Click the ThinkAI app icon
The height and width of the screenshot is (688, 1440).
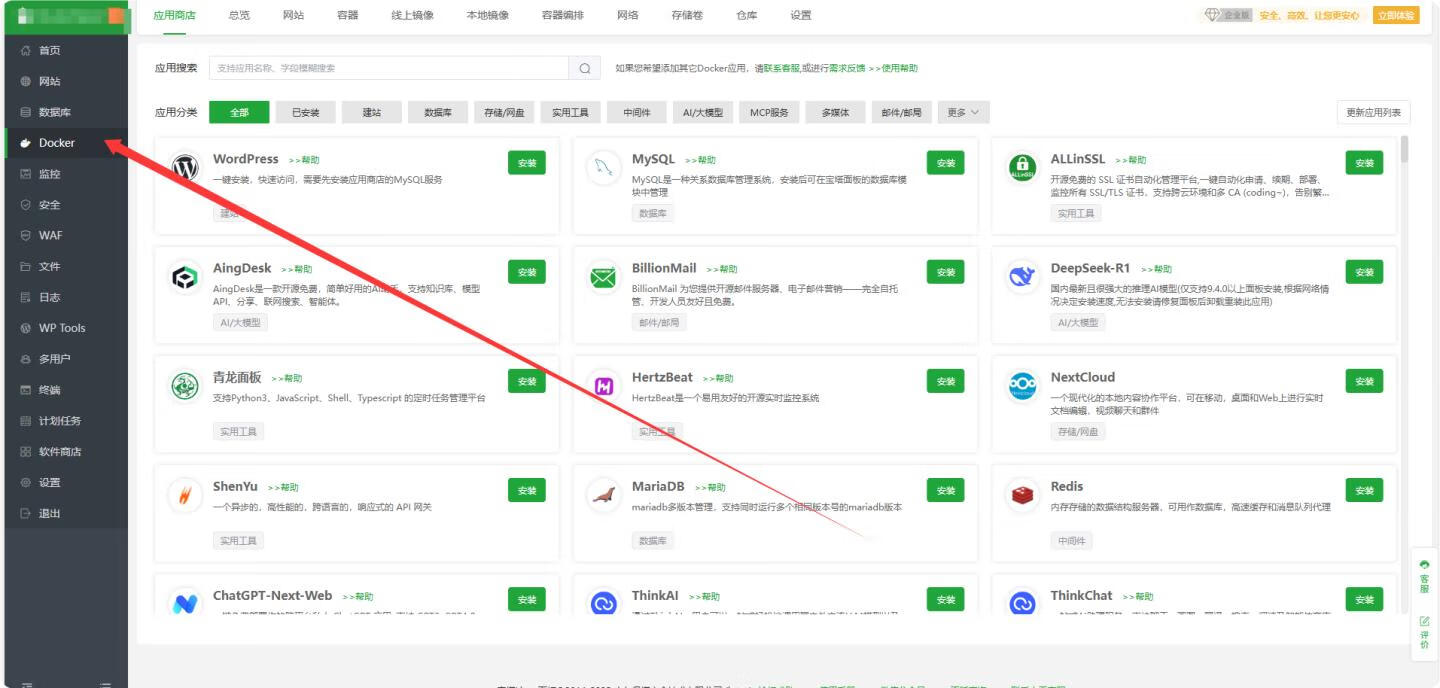click(603, 603)
